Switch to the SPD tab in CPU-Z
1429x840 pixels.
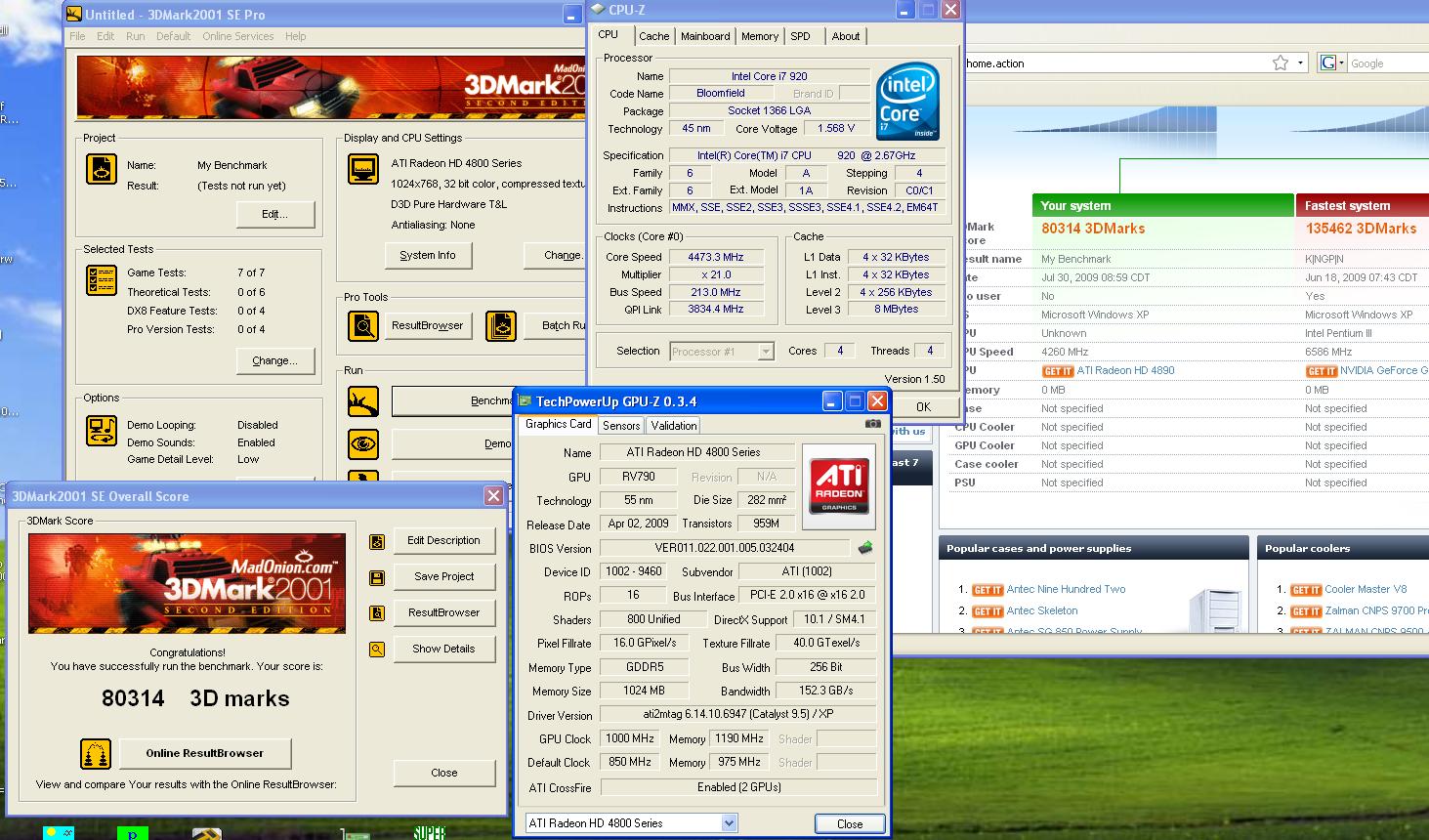[x=801, y=36]
